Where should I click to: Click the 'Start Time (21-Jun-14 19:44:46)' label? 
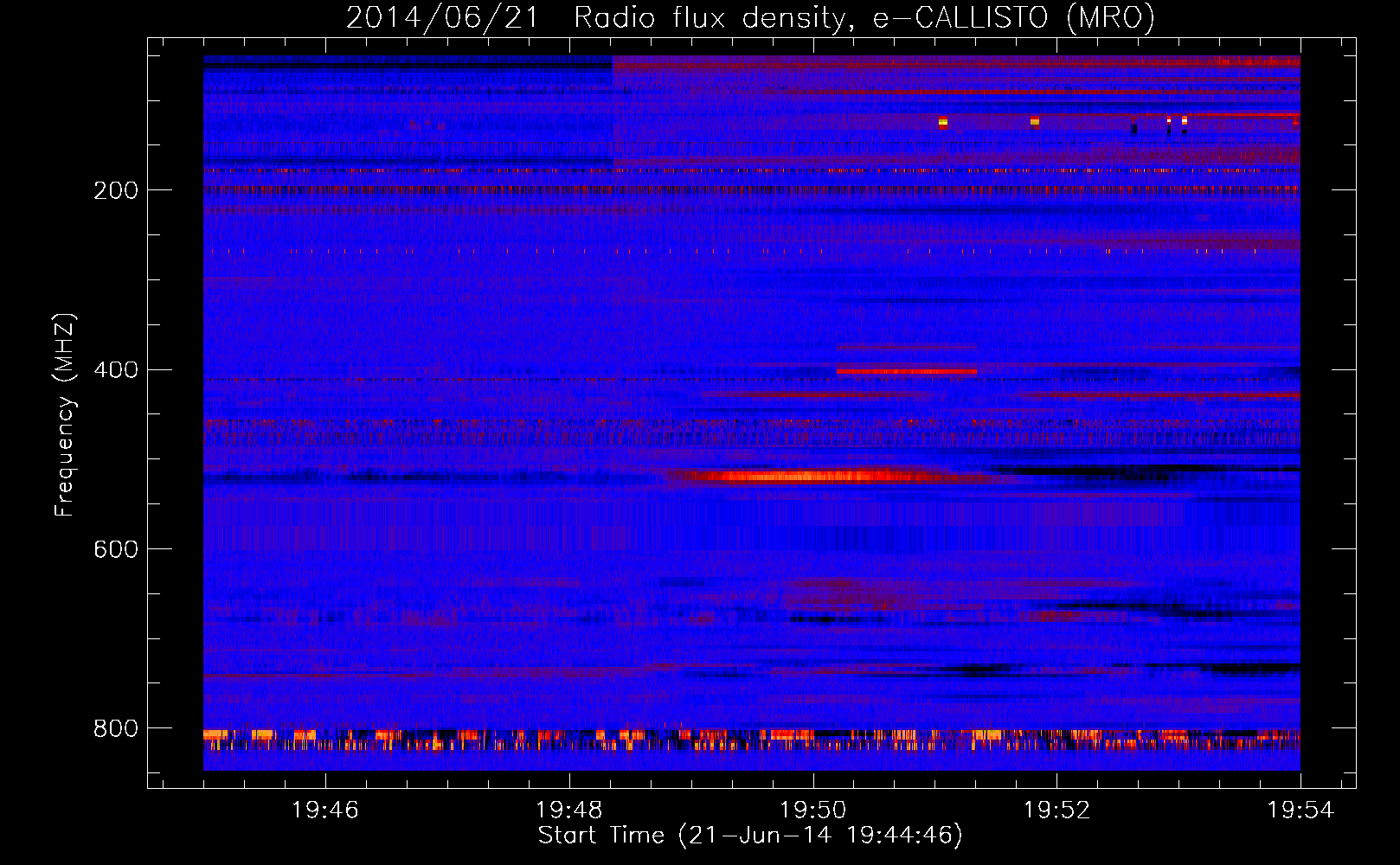pyautogui.click(x=750, y=836)
